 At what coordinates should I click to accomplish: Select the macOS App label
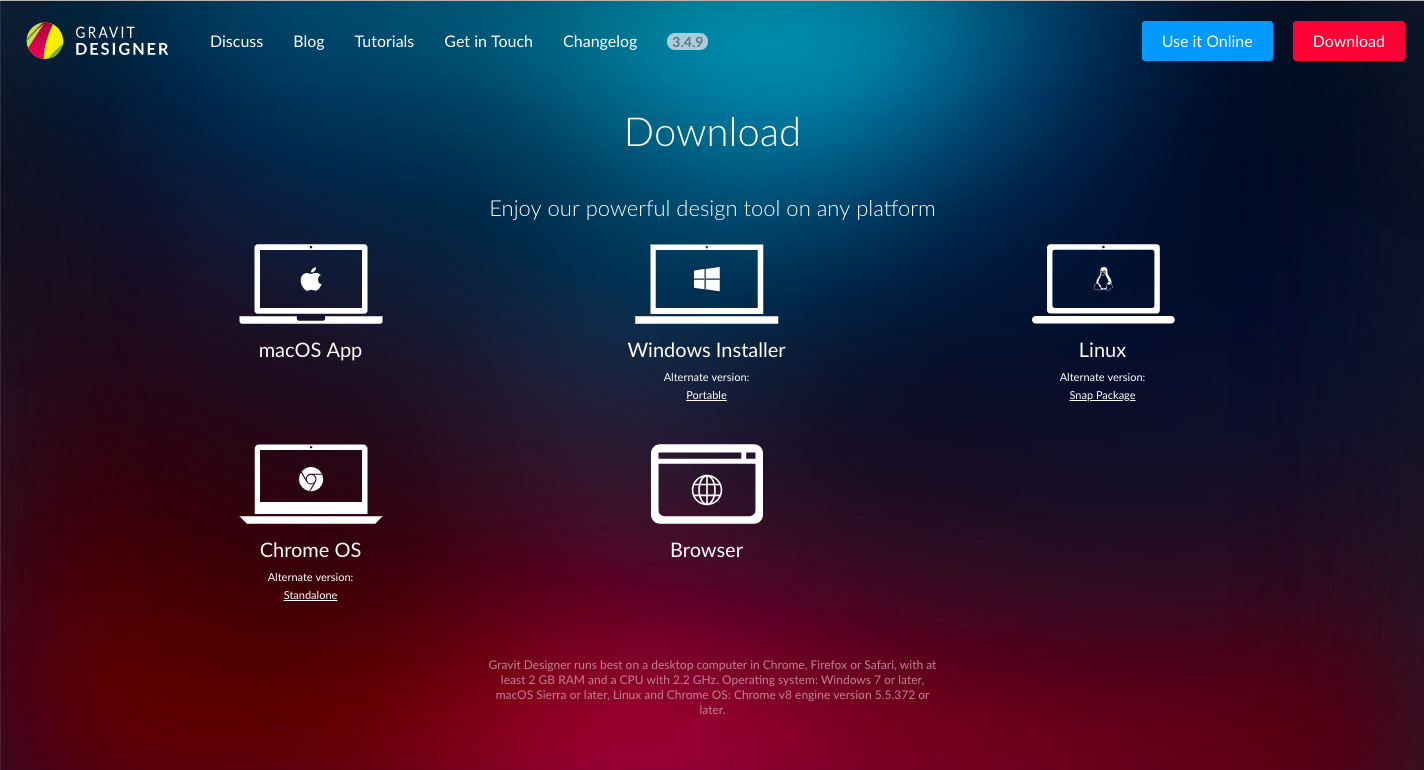pyautogui.click(x=310, y=350)
